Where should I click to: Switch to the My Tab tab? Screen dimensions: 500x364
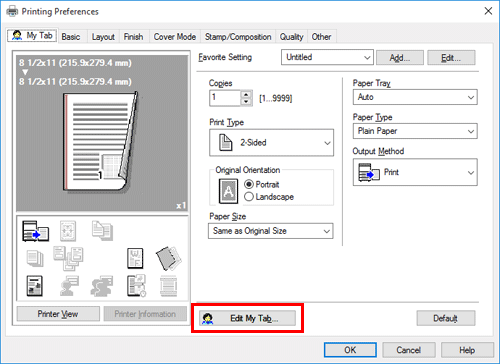tap(32, 35)
